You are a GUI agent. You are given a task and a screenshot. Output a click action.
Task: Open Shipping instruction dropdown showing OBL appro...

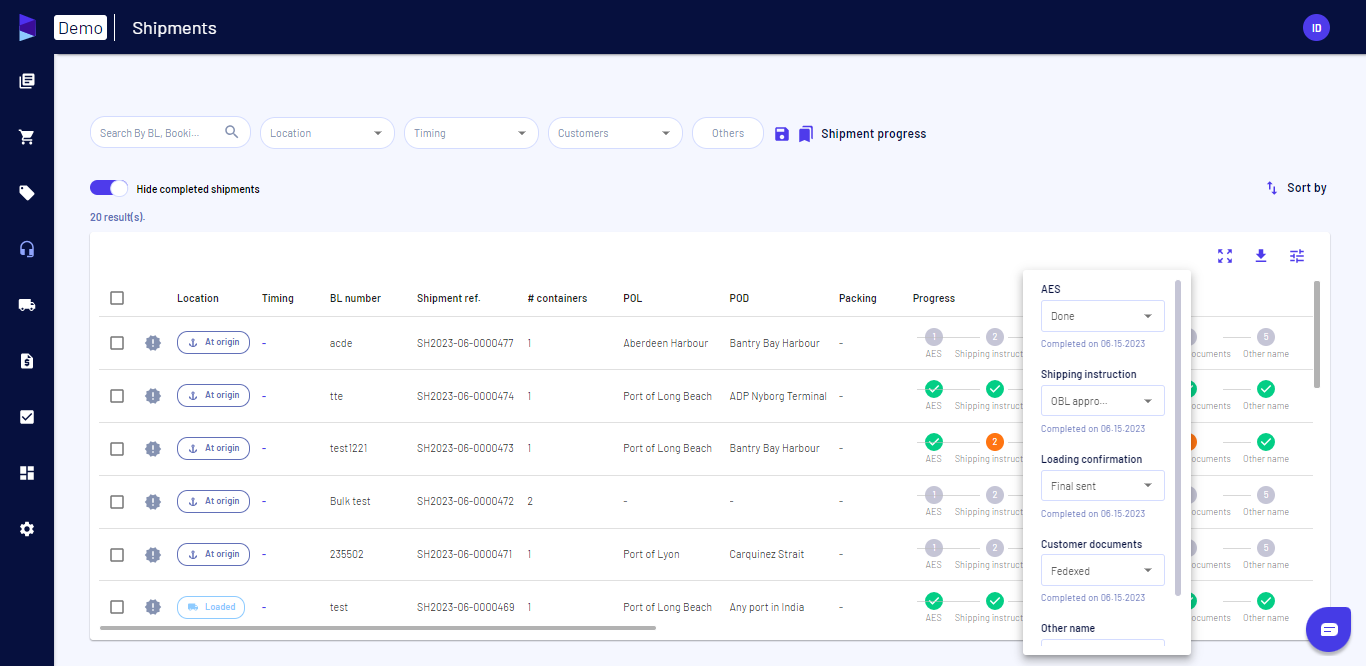click(x=1102, y=401)
